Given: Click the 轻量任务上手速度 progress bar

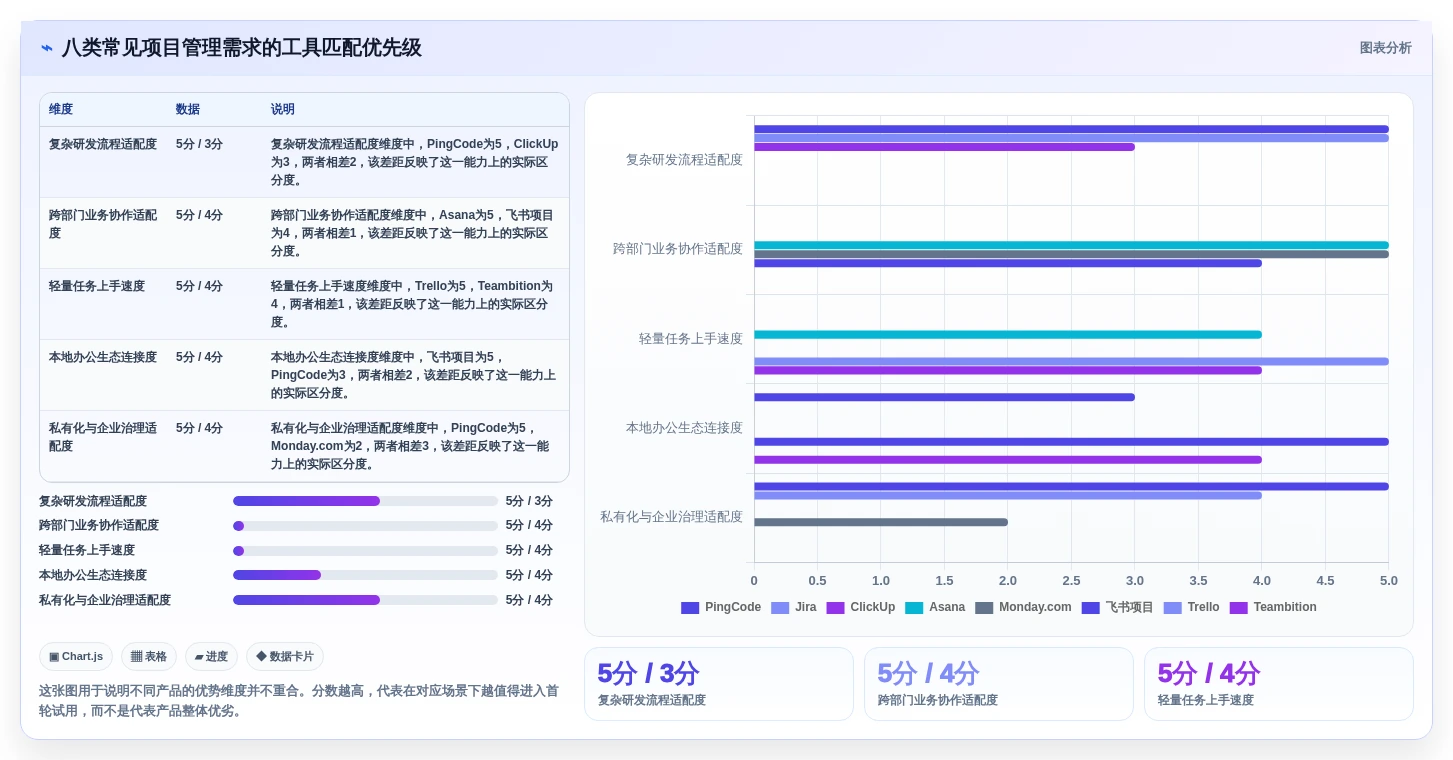Looking at the screenshot, I should pos(365,551).
